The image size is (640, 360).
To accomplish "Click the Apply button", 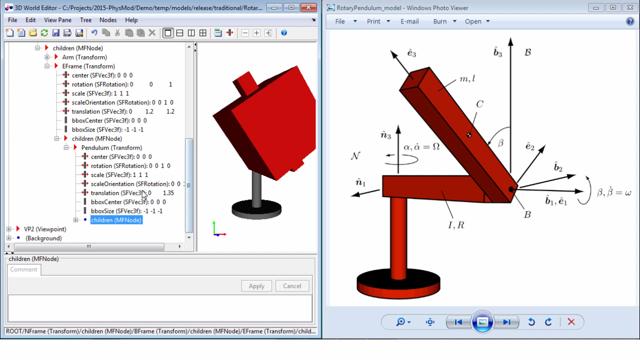I will [x=256, y=286].
